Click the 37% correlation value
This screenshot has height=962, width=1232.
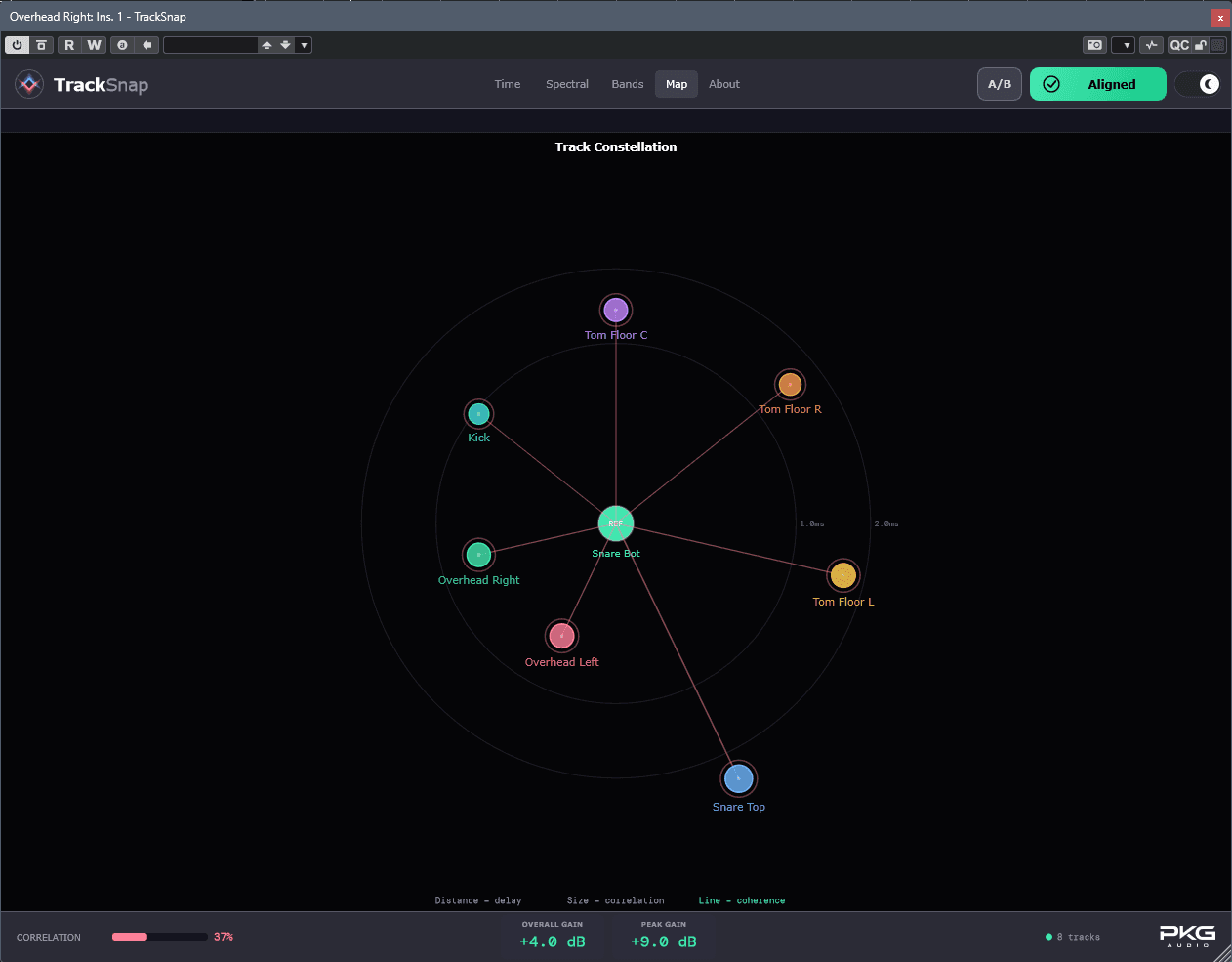pos(224,937)
